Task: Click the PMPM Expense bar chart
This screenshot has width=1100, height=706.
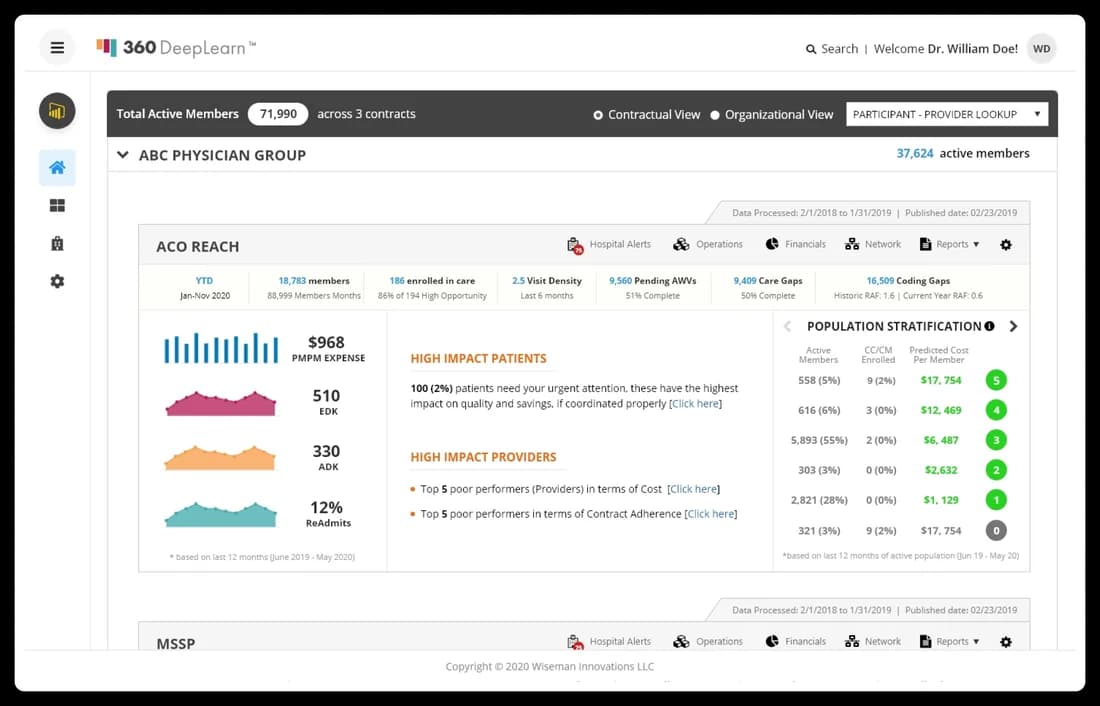Action: tap(221, 348)
